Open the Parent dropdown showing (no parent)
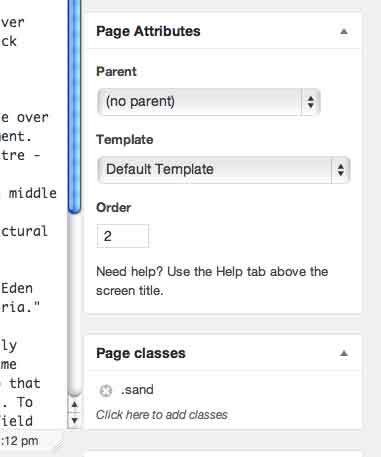This screenshot has width=381, height=457. [x=209, y=102]
